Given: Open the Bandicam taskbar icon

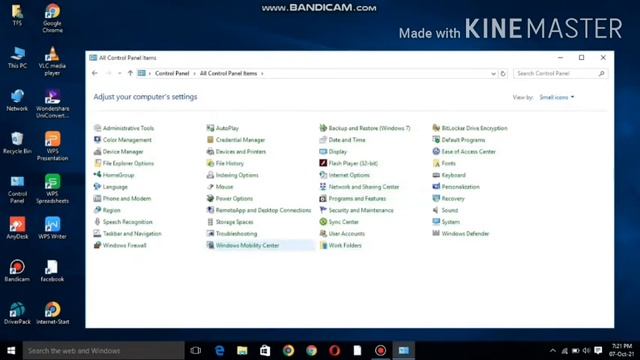Looking at the screenshot, I should (x=380, y=351).
